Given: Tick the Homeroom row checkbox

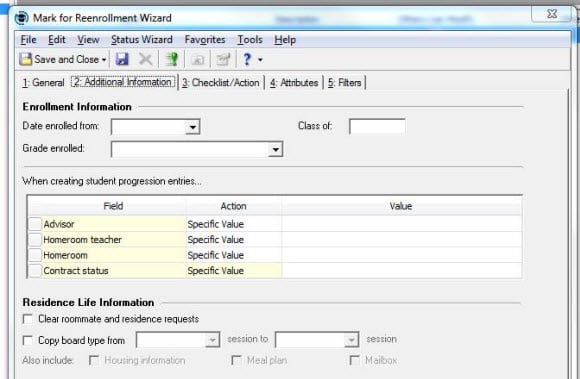Looking at the screenshot, I should click(x=35, y=255).
